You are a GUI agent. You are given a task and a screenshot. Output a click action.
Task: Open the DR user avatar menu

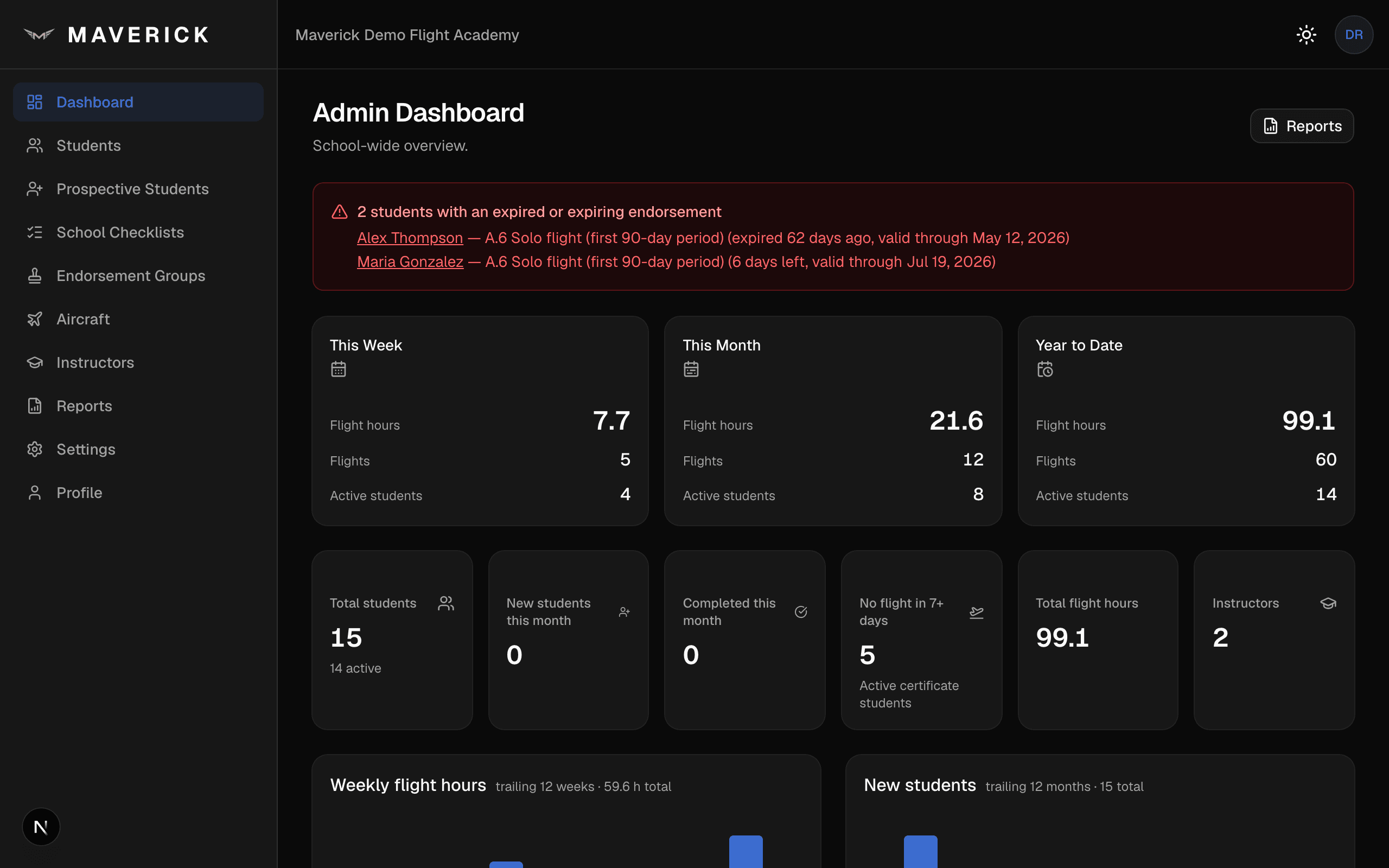click(x=1353, y=35)
